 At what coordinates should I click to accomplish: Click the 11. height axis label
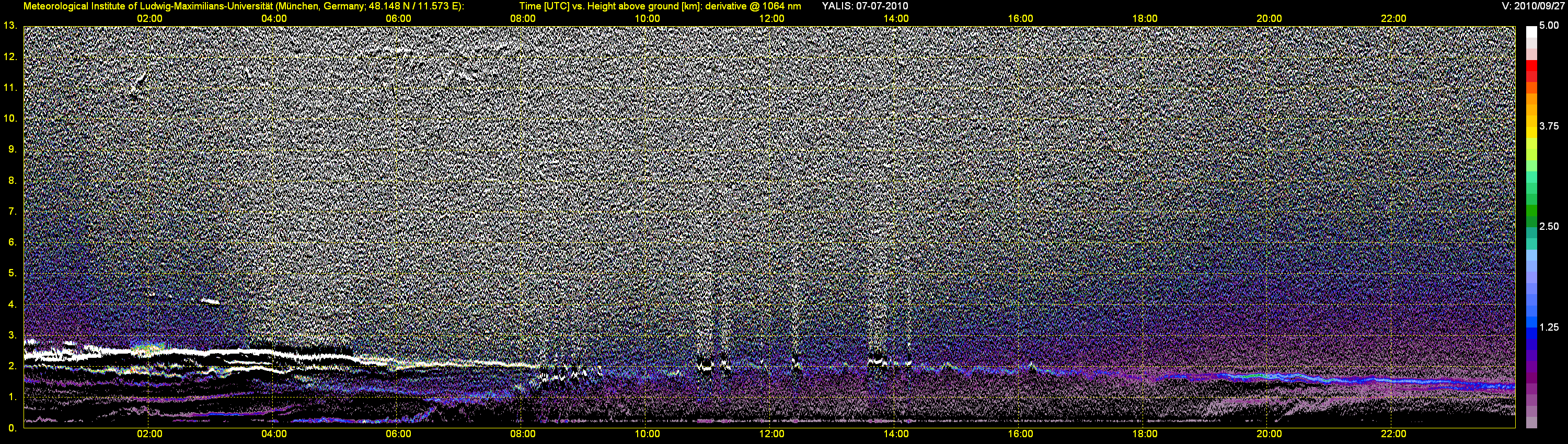[10, 88]
